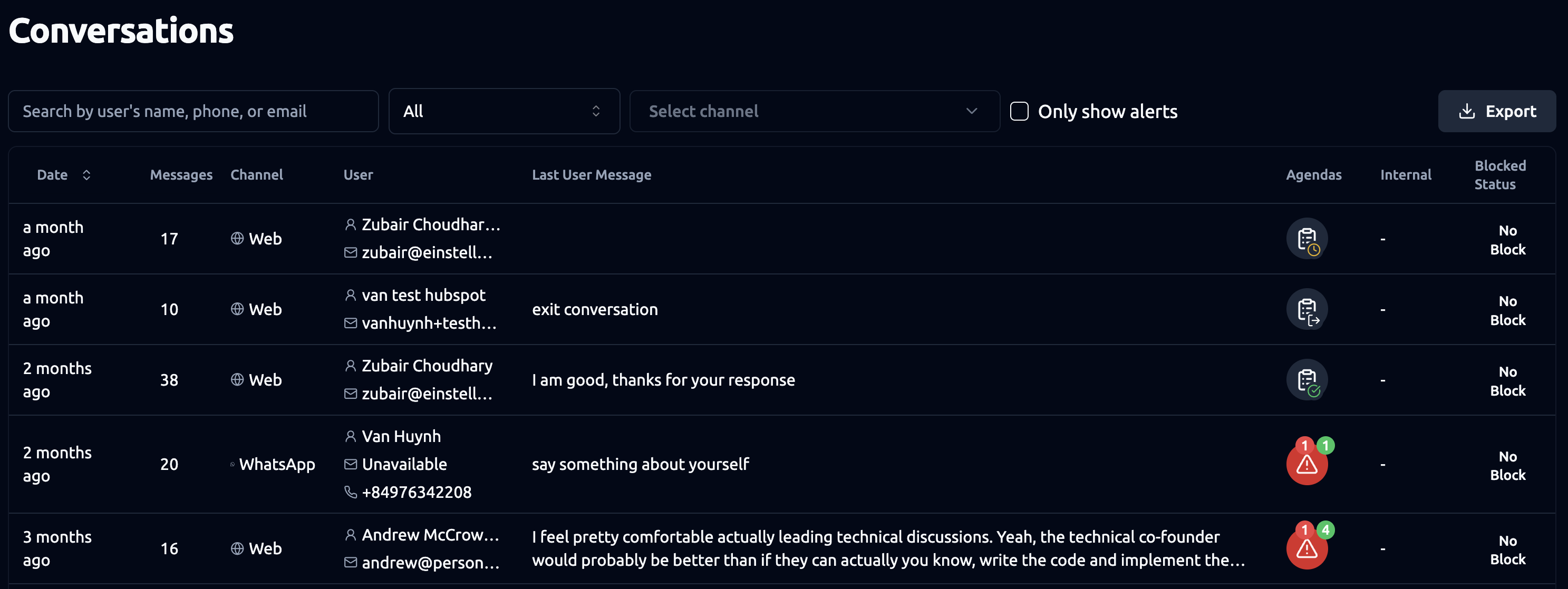Click the Date column sort arrows
The width and height of the screenshot is (1568, 589).
pos(86,175)
